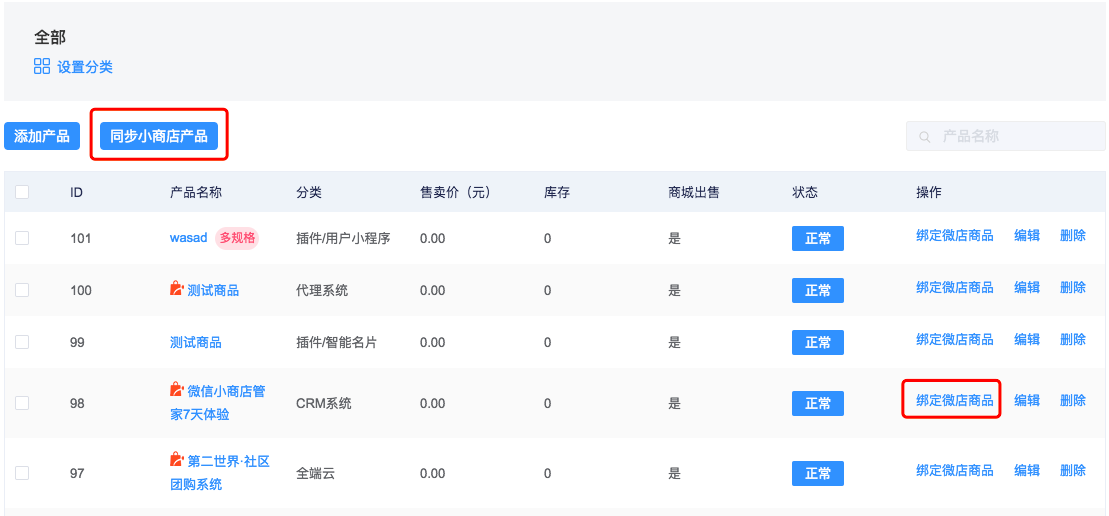
Task: Click 绑定微店商品 for product 98
Action: tap(955, 400)
